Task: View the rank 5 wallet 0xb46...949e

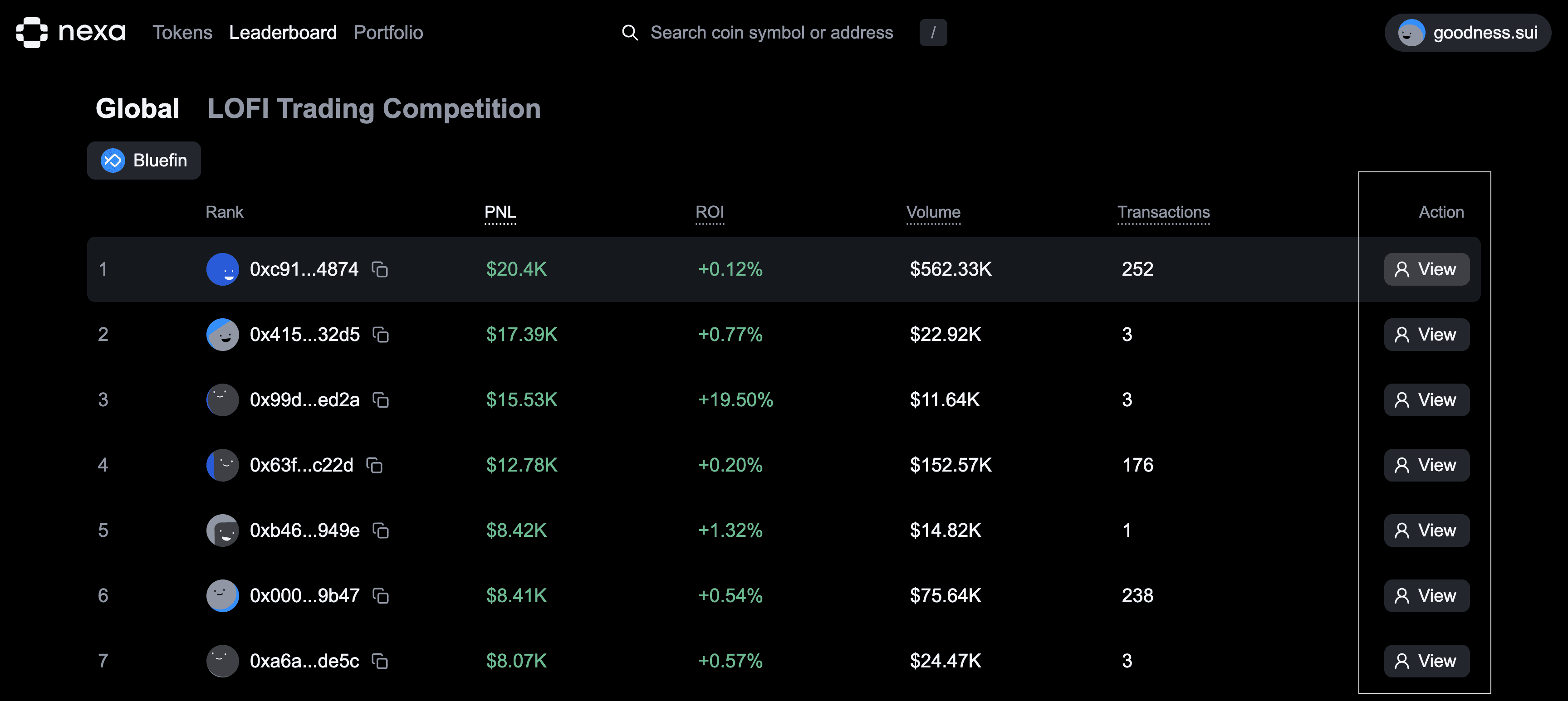Action: 1426,530
